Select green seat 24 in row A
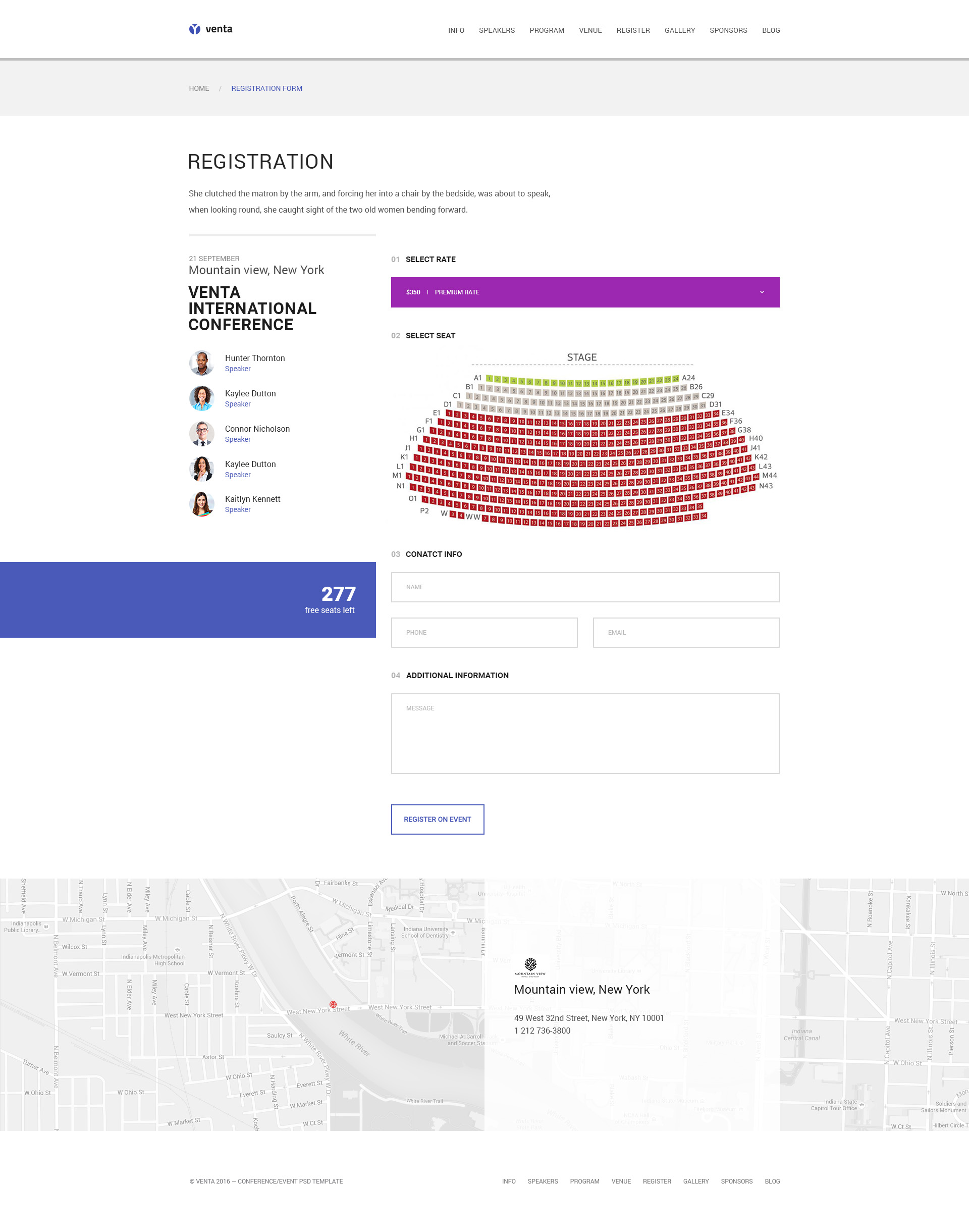 pyautogui.click(x=676, y=379)
